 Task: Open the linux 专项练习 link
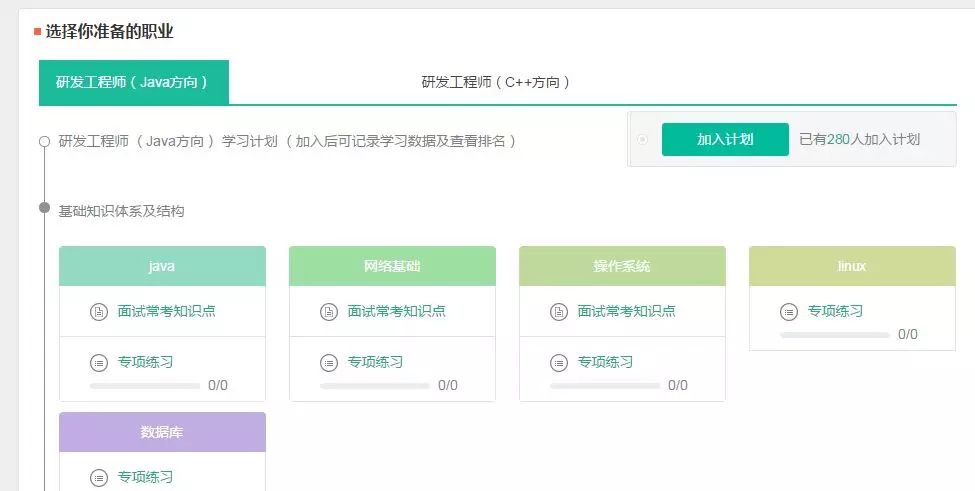click(x=835, y=311)
